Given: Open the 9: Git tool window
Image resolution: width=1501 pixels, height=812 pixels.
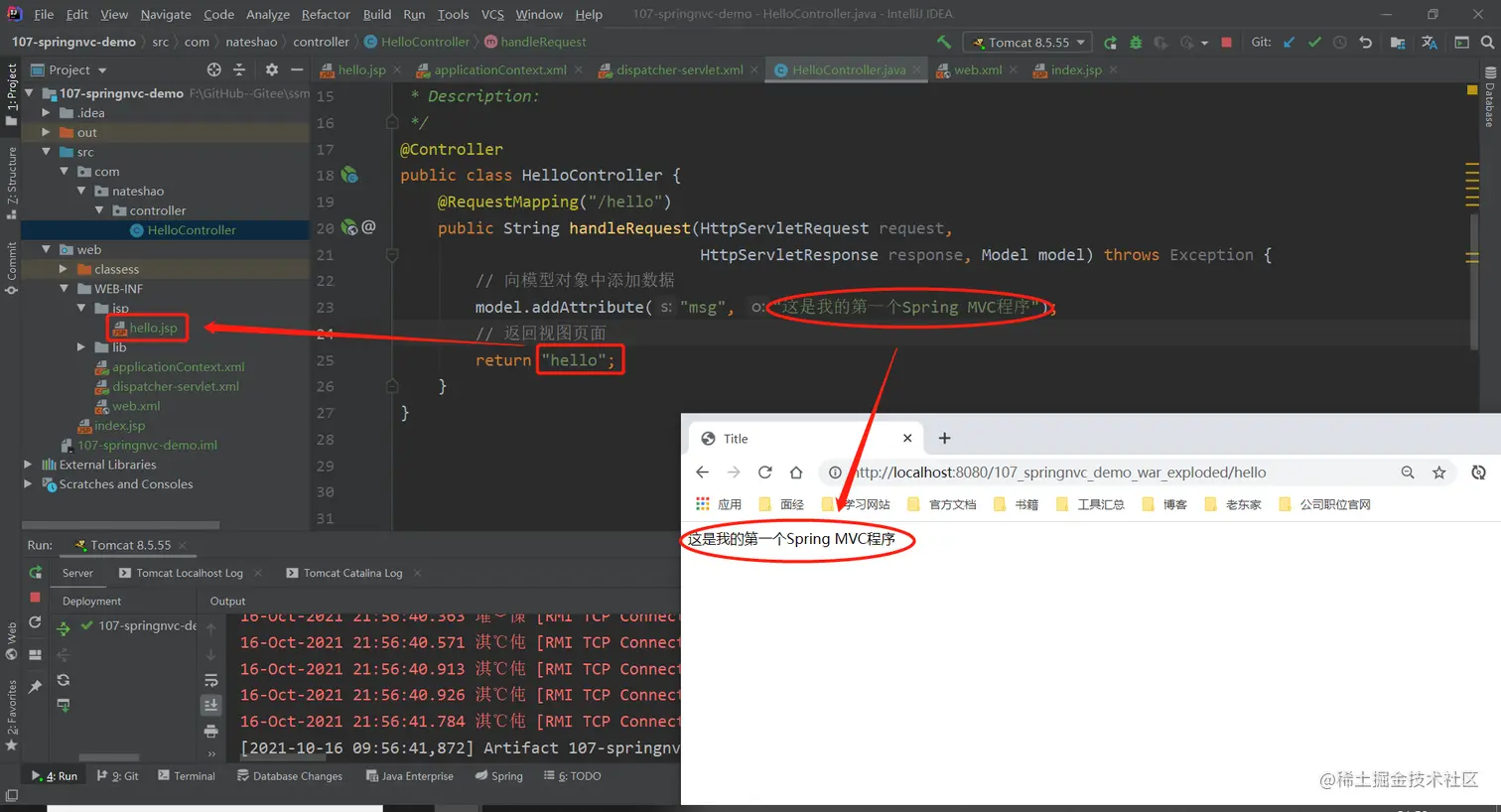Looking at the screenshot, I should point(117,776).
